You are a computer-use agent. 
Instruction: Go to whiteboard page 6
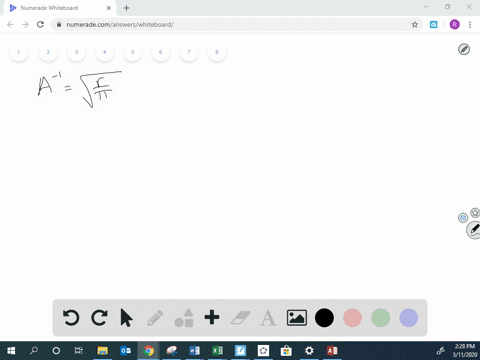(x=161, y=52)
